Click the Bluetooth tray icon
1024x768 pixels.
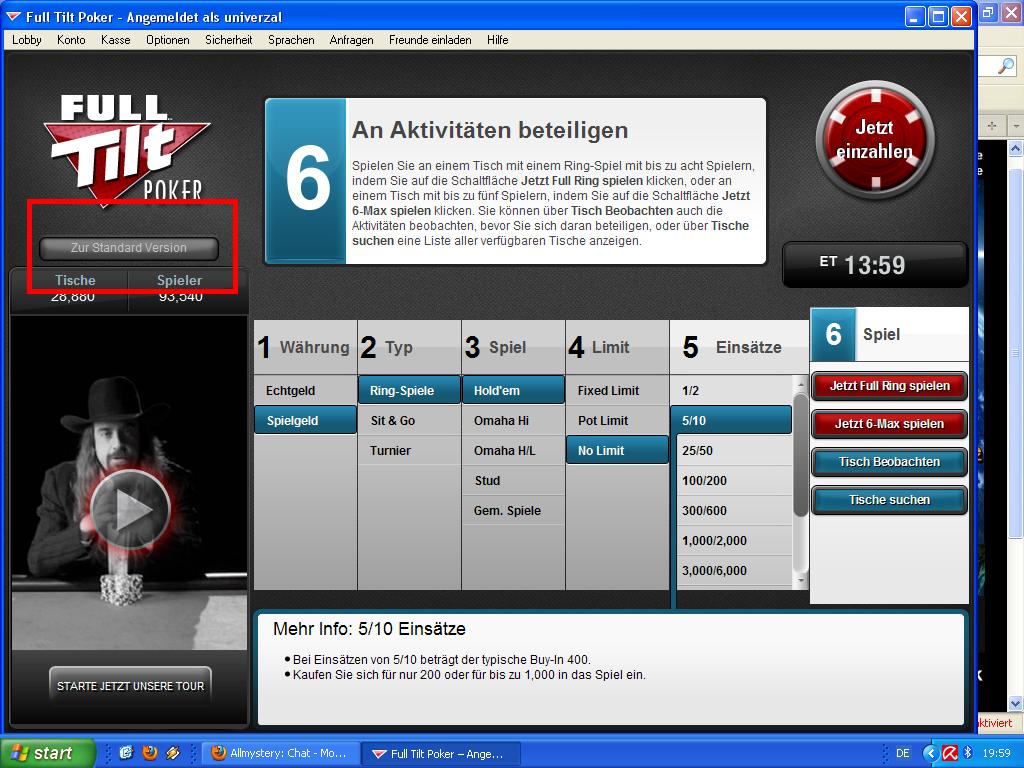[x=969, y=754]
